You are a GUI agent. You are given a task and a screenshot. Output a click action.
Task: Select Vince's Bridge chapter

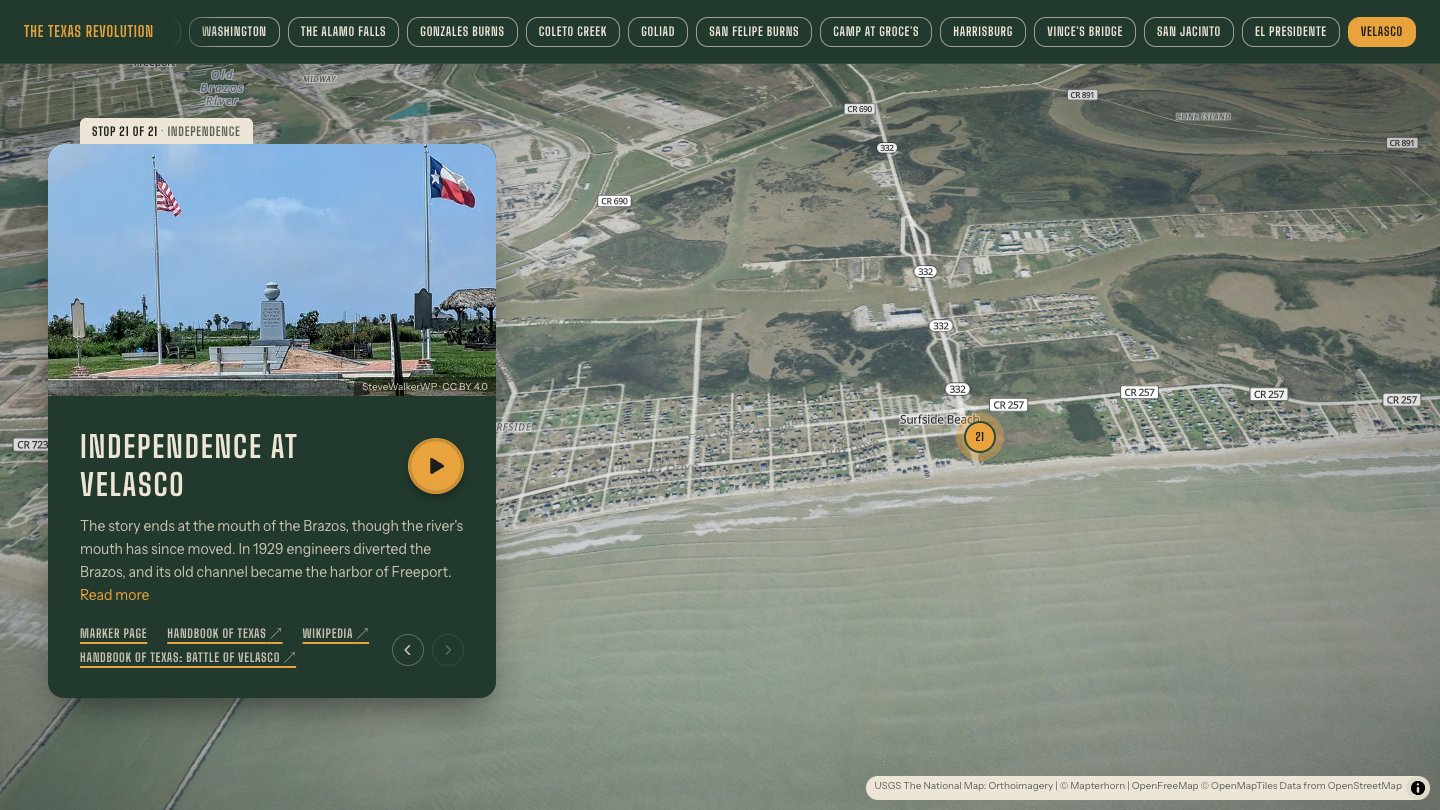[x=1085, y=32]
